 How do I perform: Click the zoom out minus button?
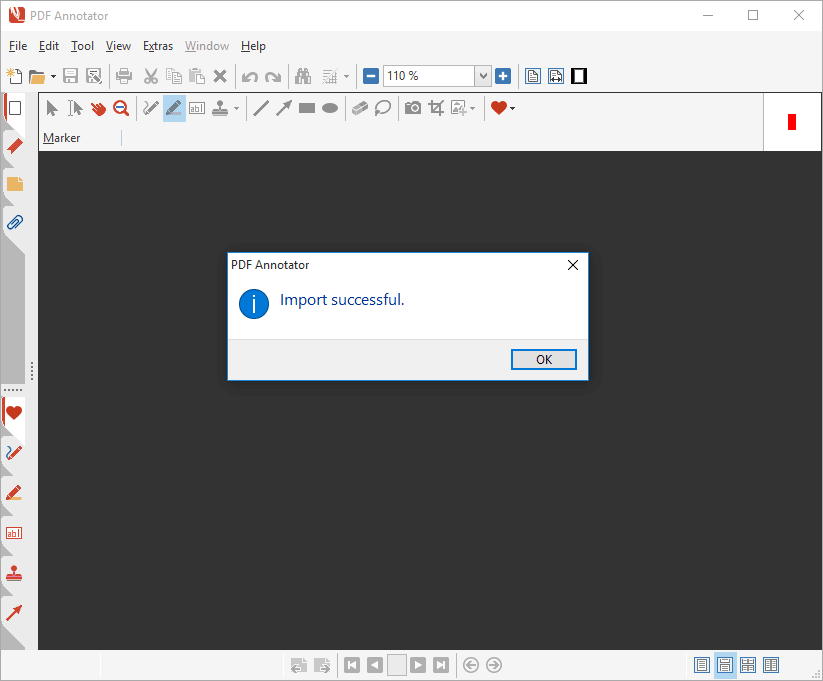click(x=371, y=76)
